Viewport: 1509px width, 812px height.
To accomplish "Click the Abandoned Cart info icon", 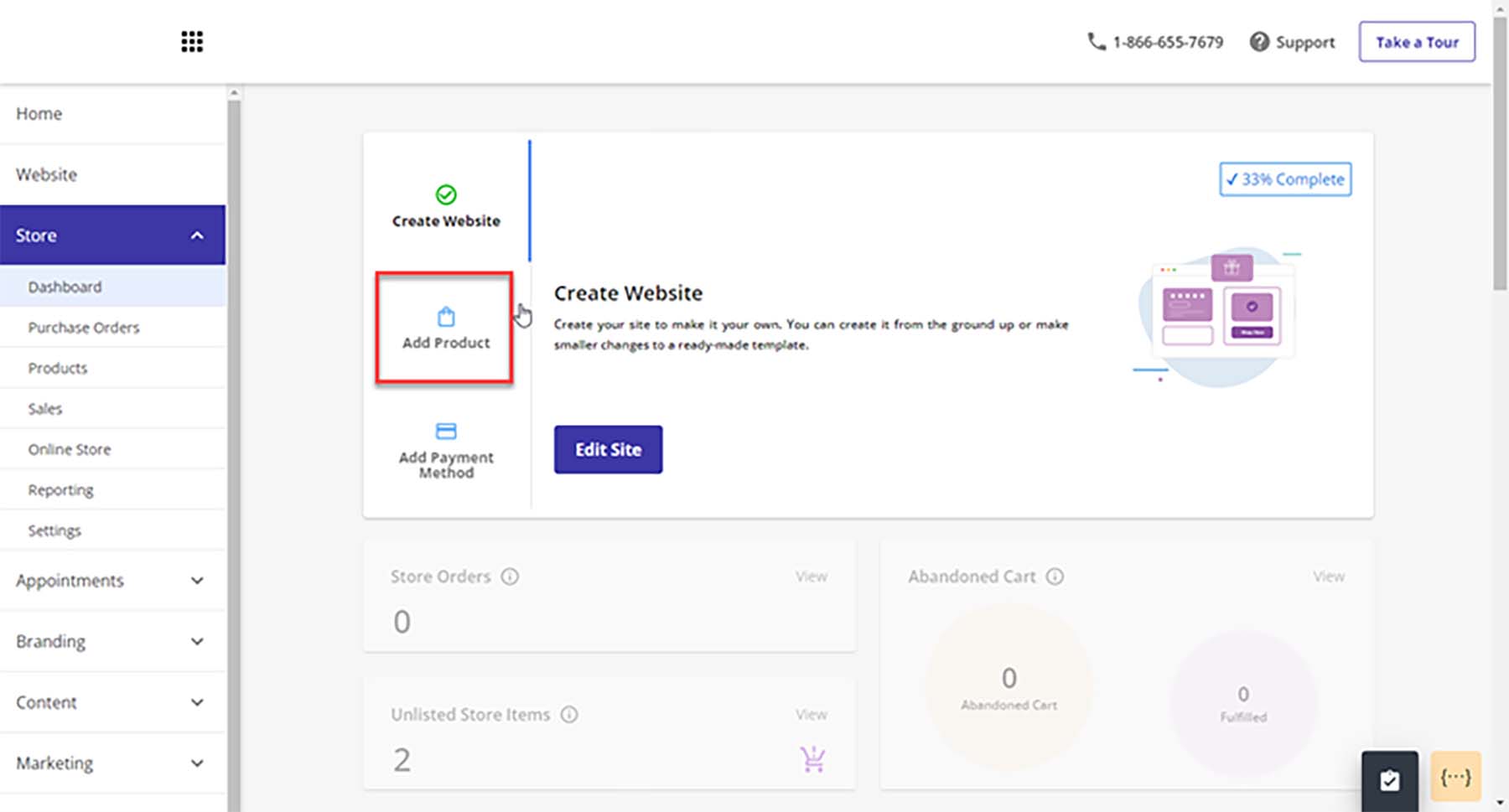I will pos(1055,576).
